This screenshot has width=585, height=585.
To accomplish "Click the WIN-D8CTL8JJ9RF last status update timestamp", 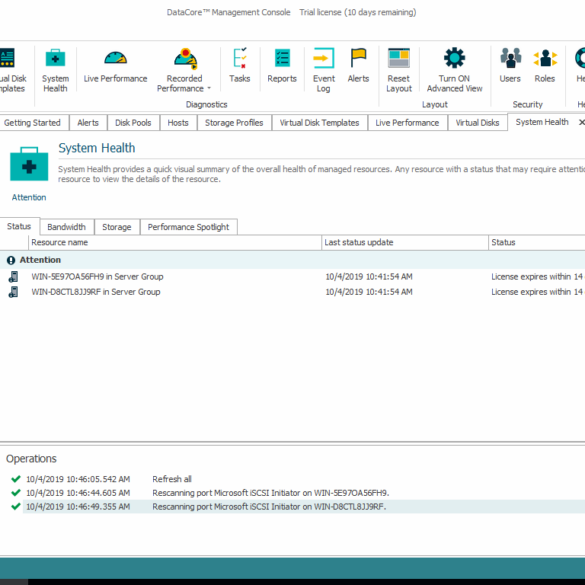I will [x=369, y=292].
